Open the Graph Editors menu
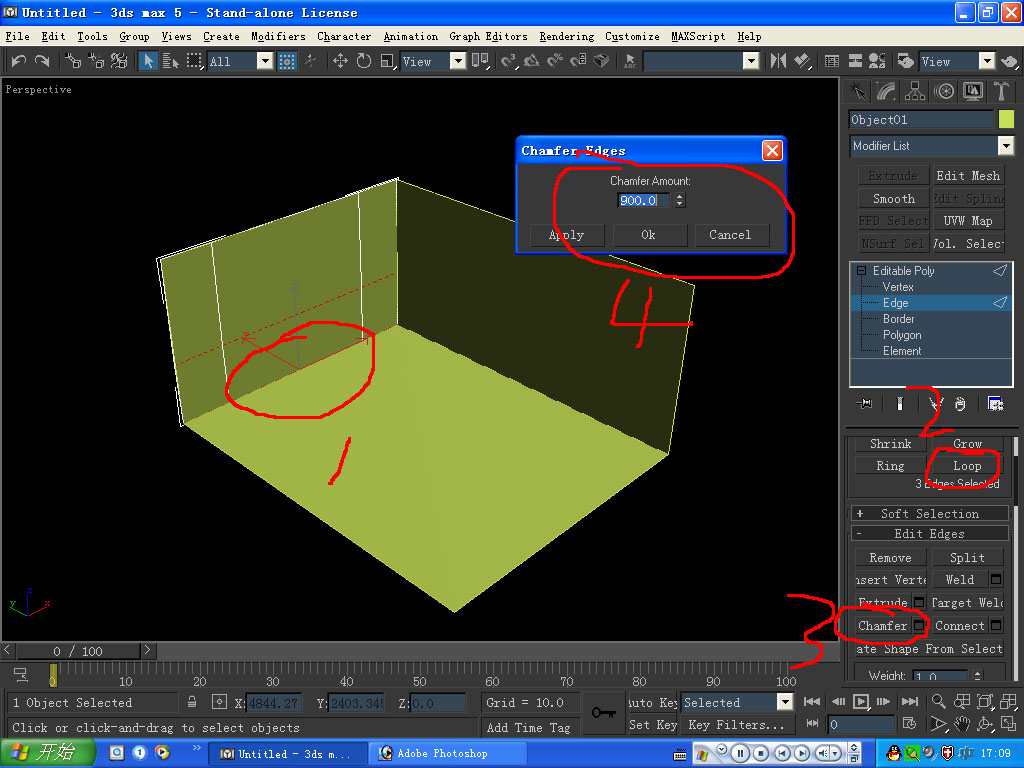 488,37
